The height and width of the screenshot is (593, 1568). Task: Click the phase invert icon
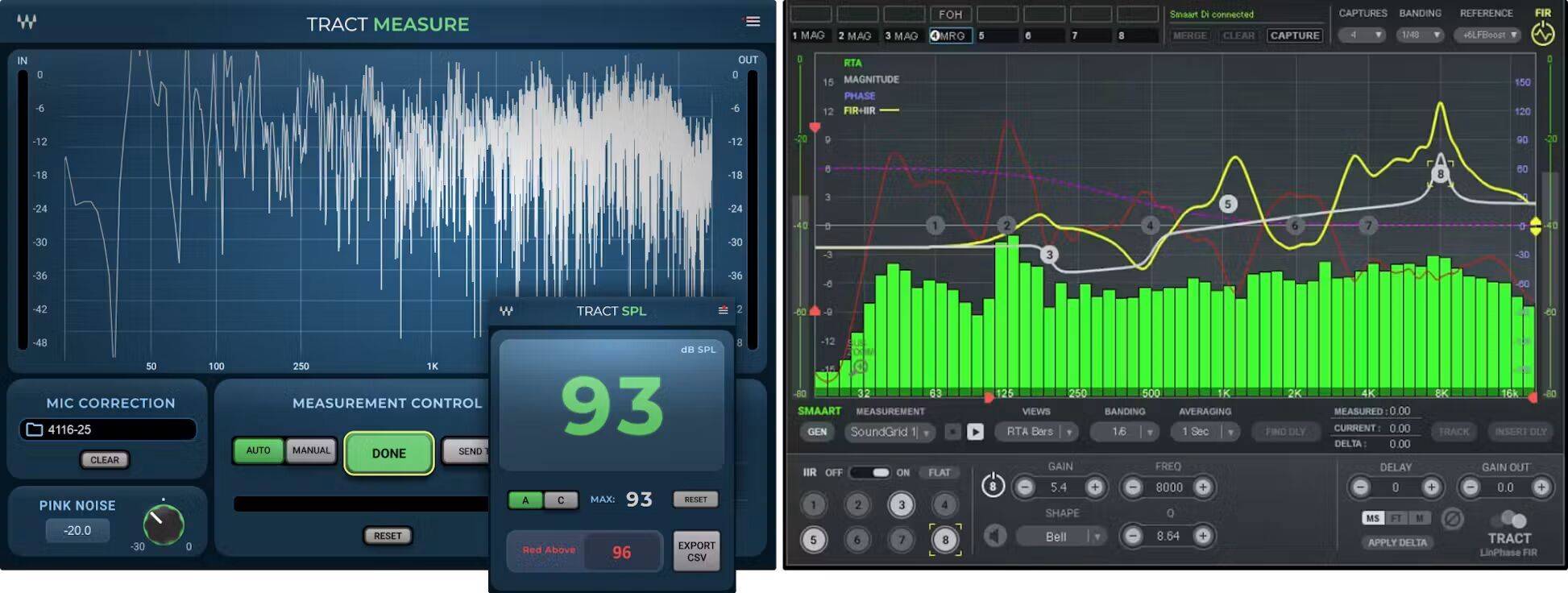pyautogui.click(x=1452, y=518)
